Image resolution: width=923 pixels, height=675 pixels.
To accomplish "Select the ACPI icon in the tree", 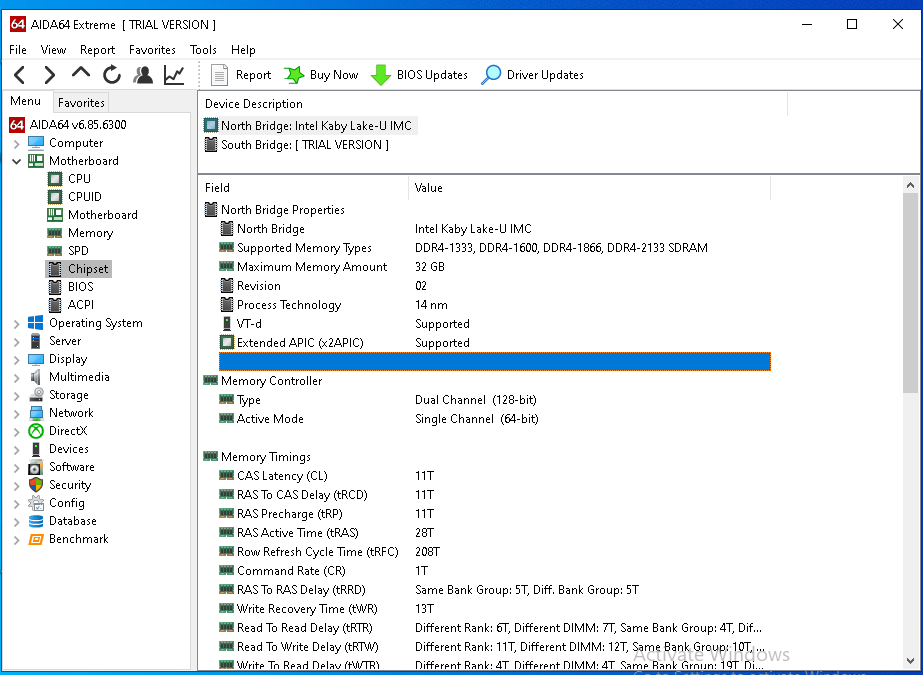I will (x=55, y=305).
